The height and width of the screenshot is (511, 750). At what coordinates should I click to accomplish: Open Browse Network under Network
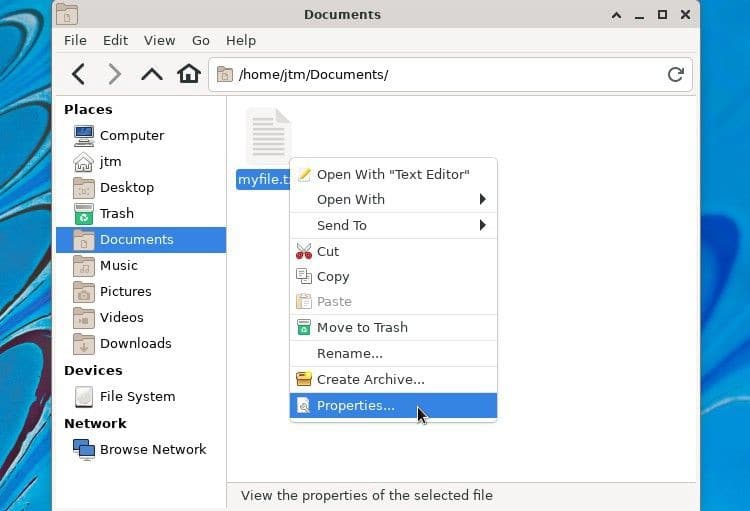click(141, 450)
